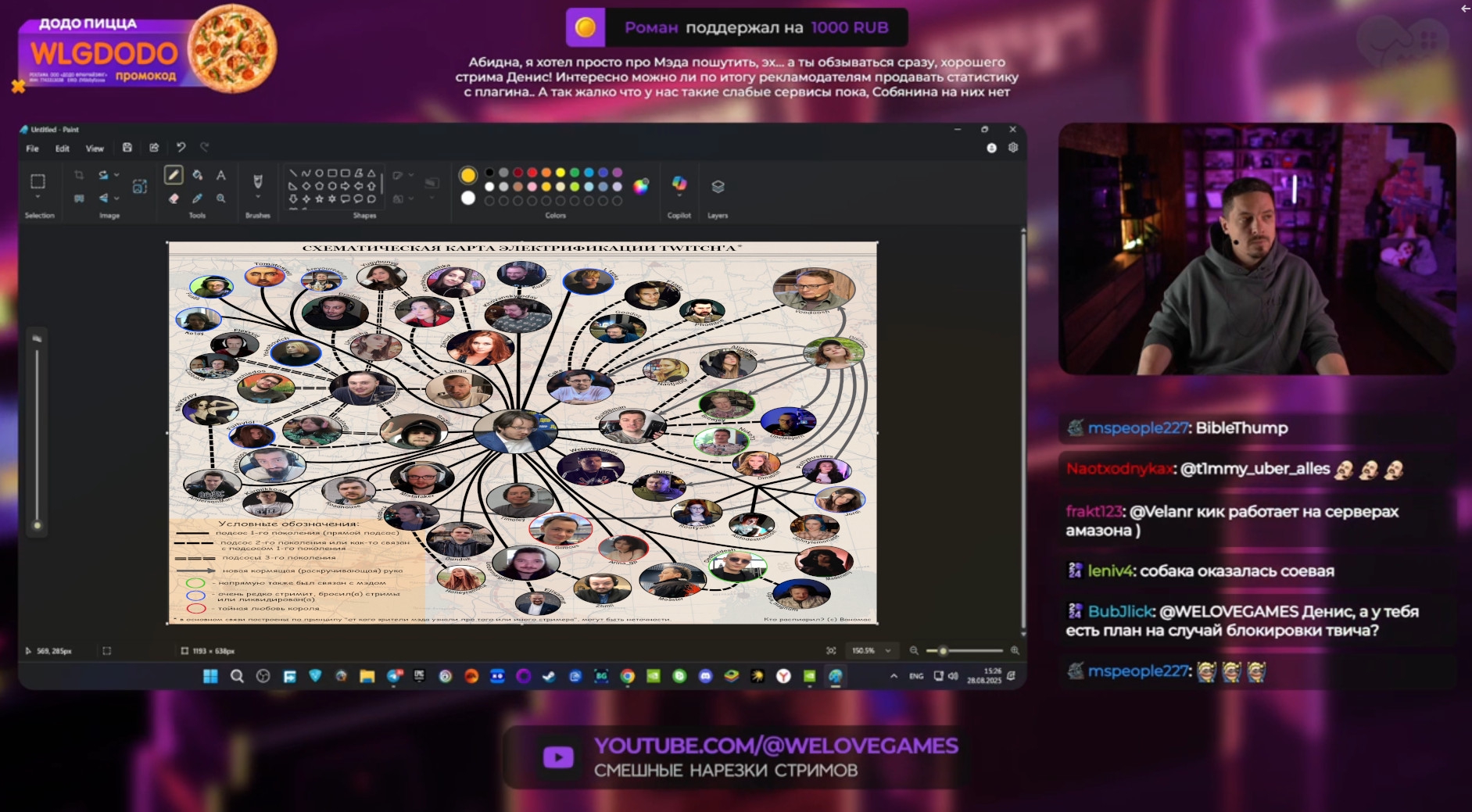Undo the last action in Paint
Image resolution: width=1472 pixels, height=812 pixels.
pyautogui.click(x=181, y=148)
